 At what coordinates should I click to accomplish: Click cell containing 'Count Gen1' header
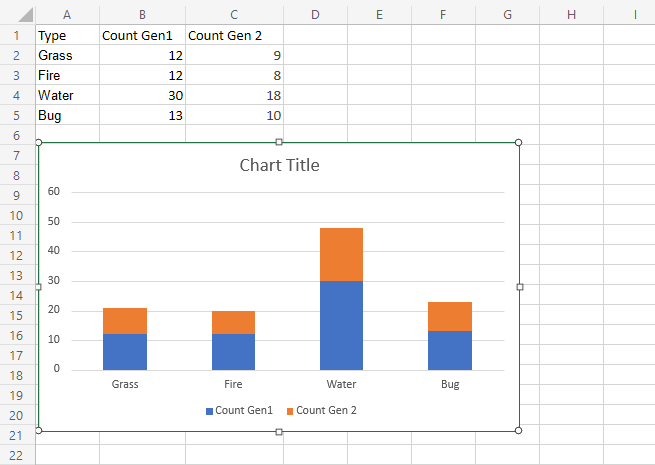(x=142, y=35)
